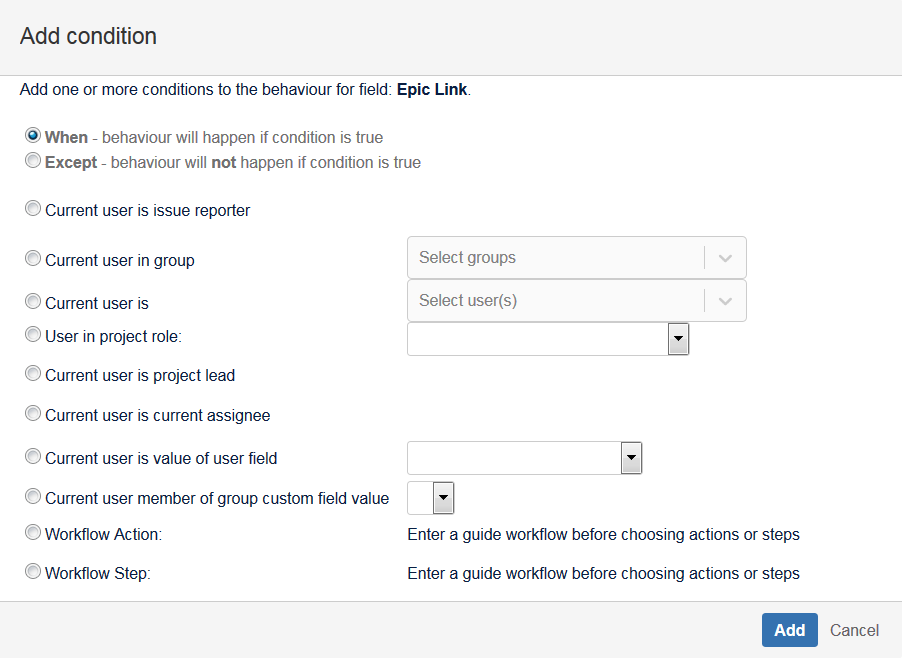This screenshot has width=902, height=658.
Task: Open the user field dropdown
Action: tap(631, 456)
